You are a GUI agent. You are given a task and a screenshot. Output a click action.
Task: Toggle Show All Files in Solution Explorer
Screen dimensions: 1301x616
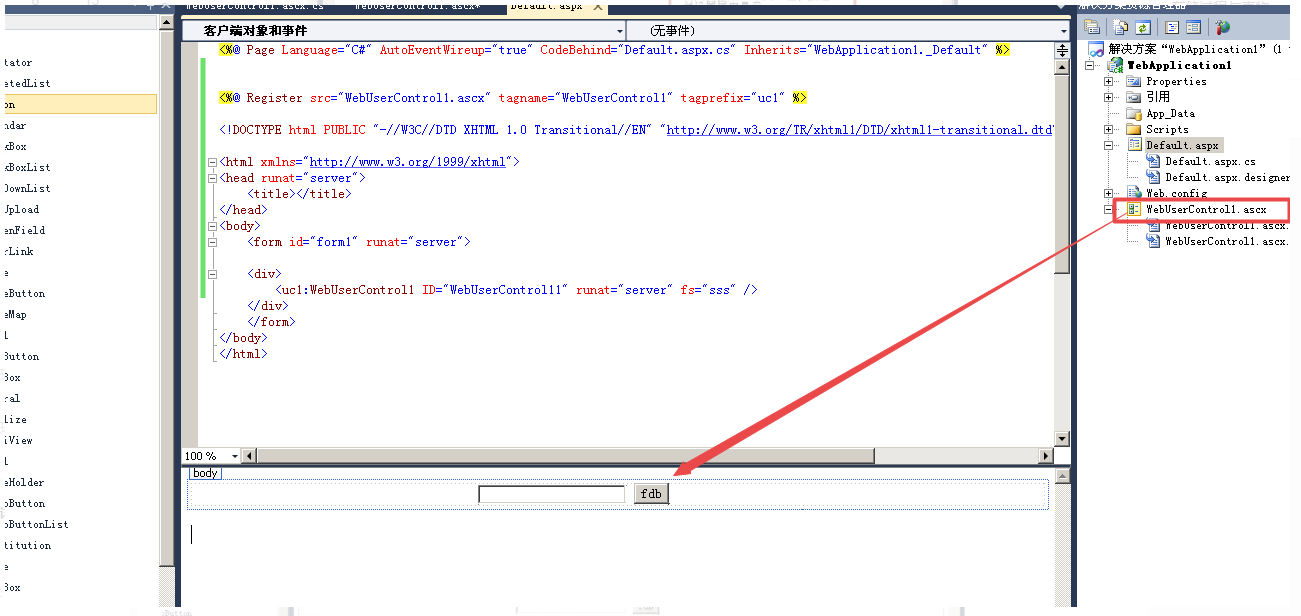(1121, 28)
